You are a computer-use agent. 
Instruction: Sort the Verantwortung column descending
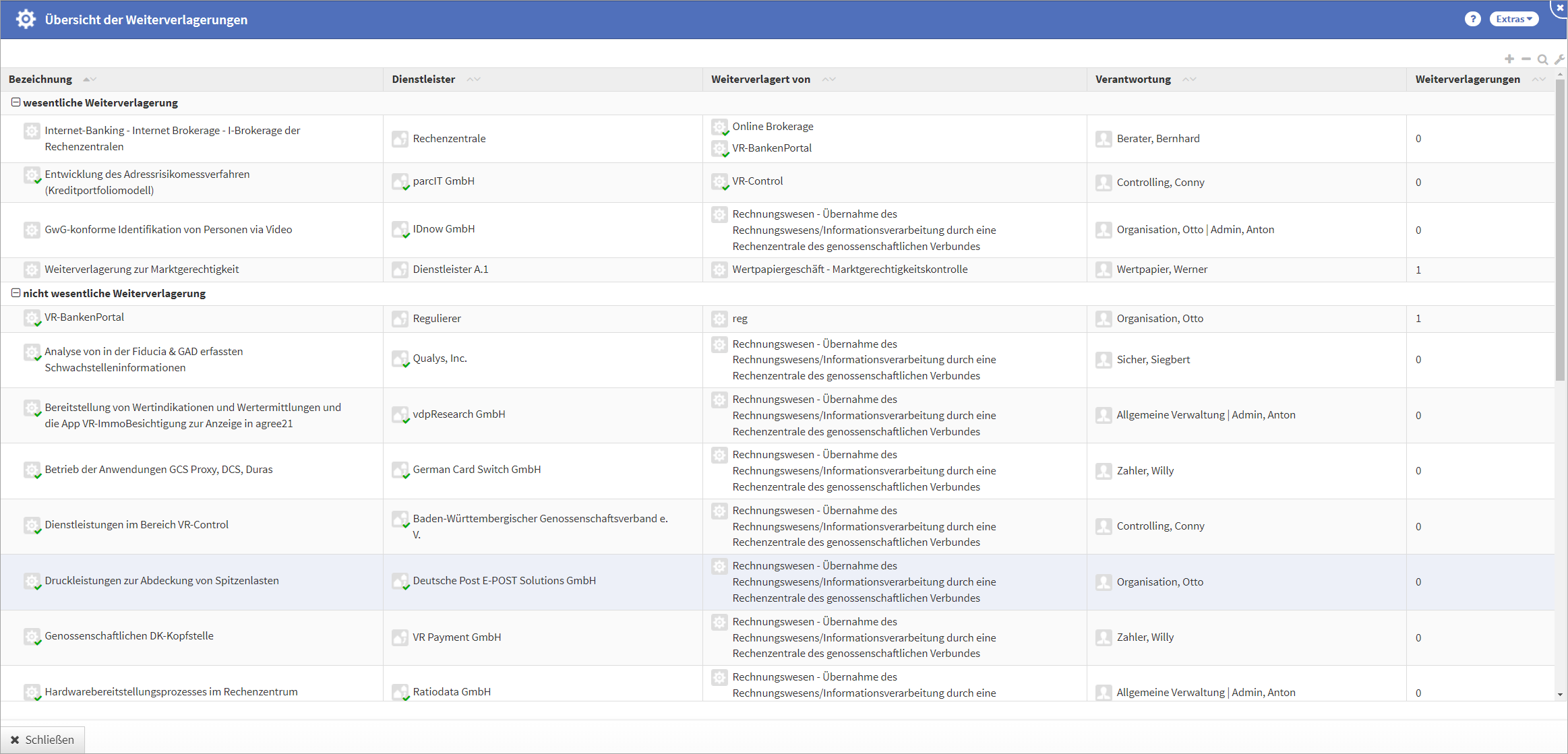pyautogui.click(x=1194, y=80)
